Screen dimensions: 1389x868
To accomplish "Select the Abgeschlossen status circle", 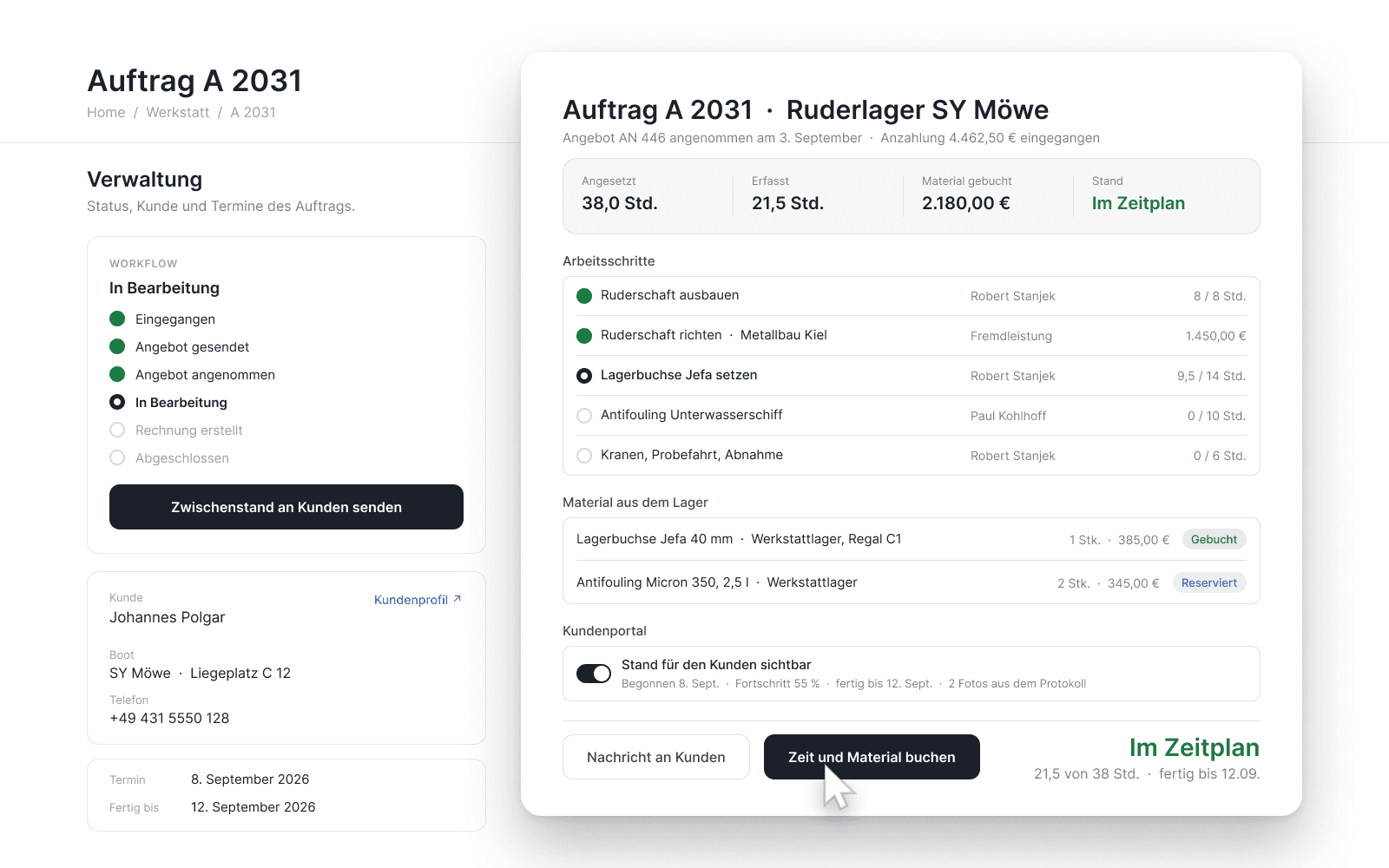I will 117,457.
